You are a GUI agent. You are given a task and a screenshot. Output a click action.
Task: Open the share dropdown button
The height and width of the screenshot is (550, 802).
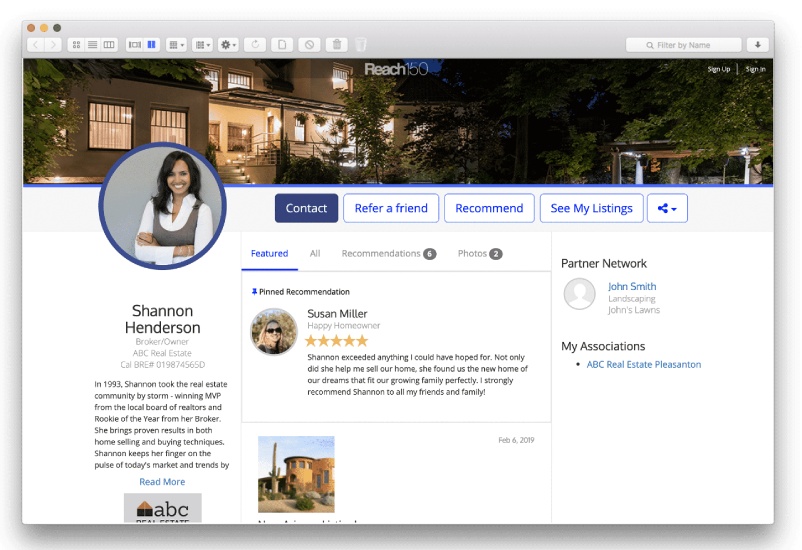(x=667, y=208)
